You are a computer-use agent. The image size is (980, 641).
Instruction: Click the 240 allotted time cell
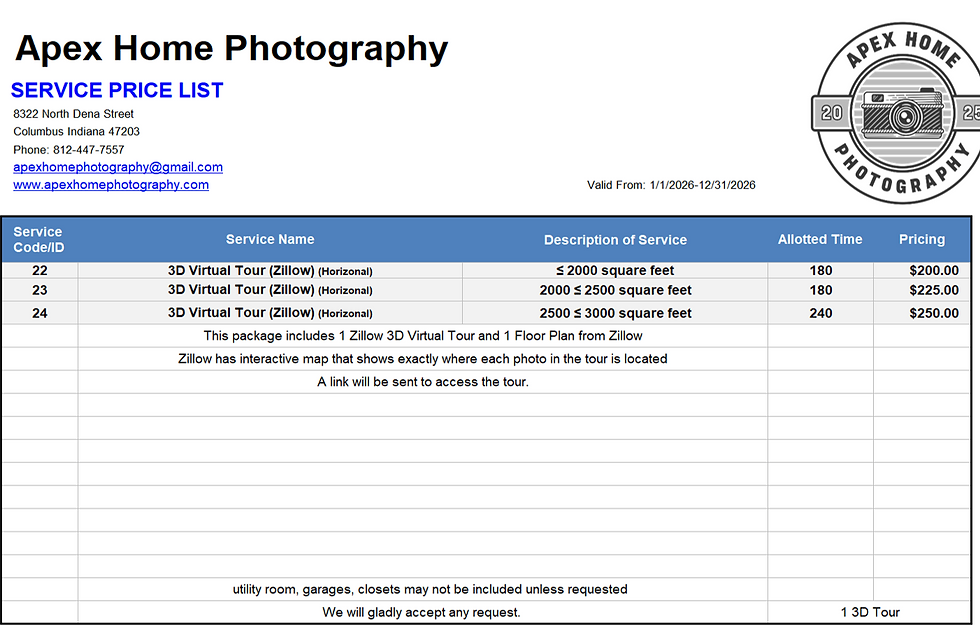(x=821, y=313)
